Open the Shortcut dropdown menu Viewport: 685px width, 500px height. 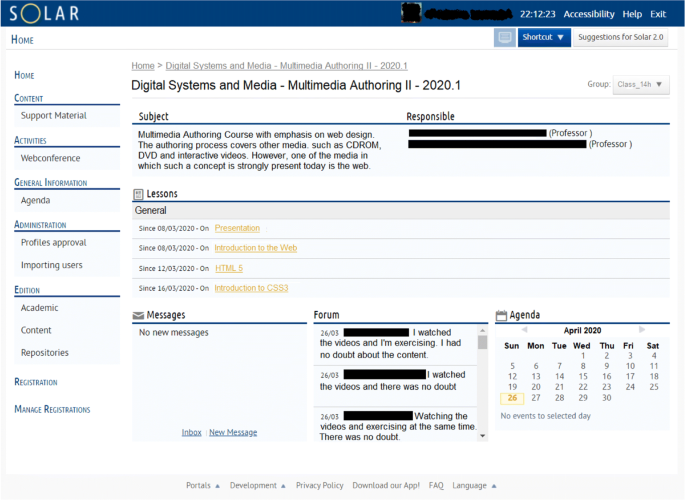[544, 38]
